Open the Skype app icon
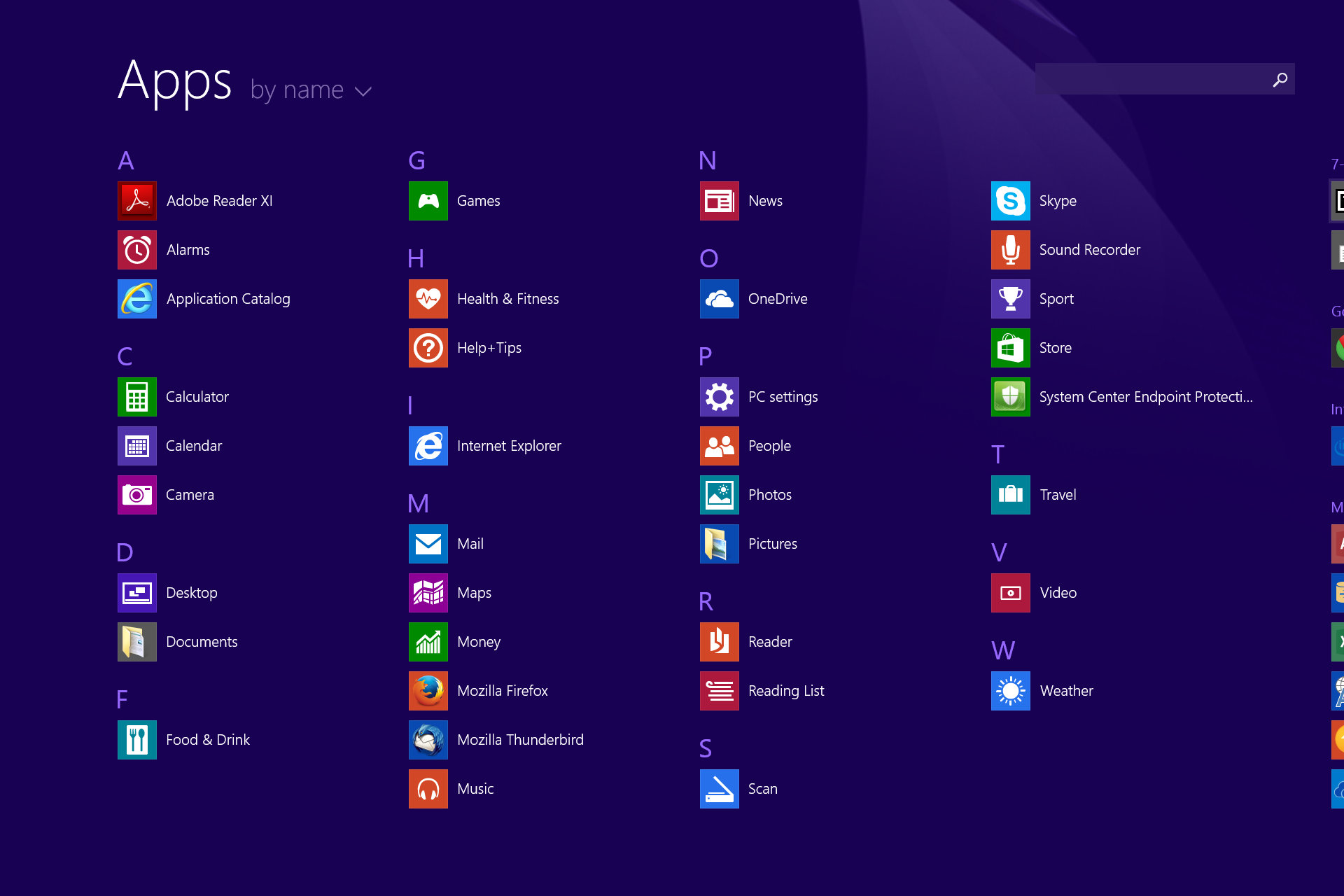 (x=1011, y=201)
